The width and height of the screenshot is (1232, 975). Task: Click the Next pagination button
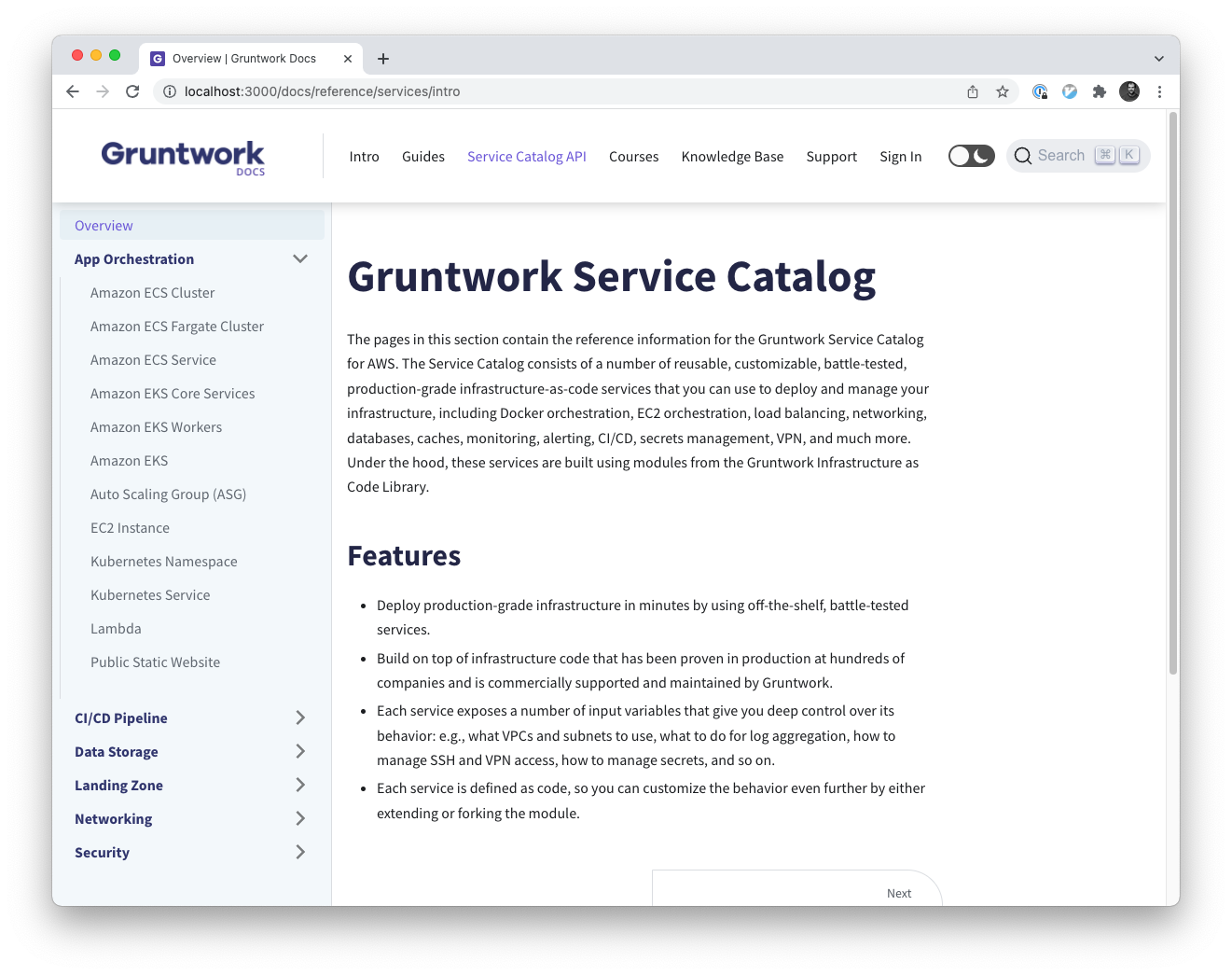tap(898, 893)
